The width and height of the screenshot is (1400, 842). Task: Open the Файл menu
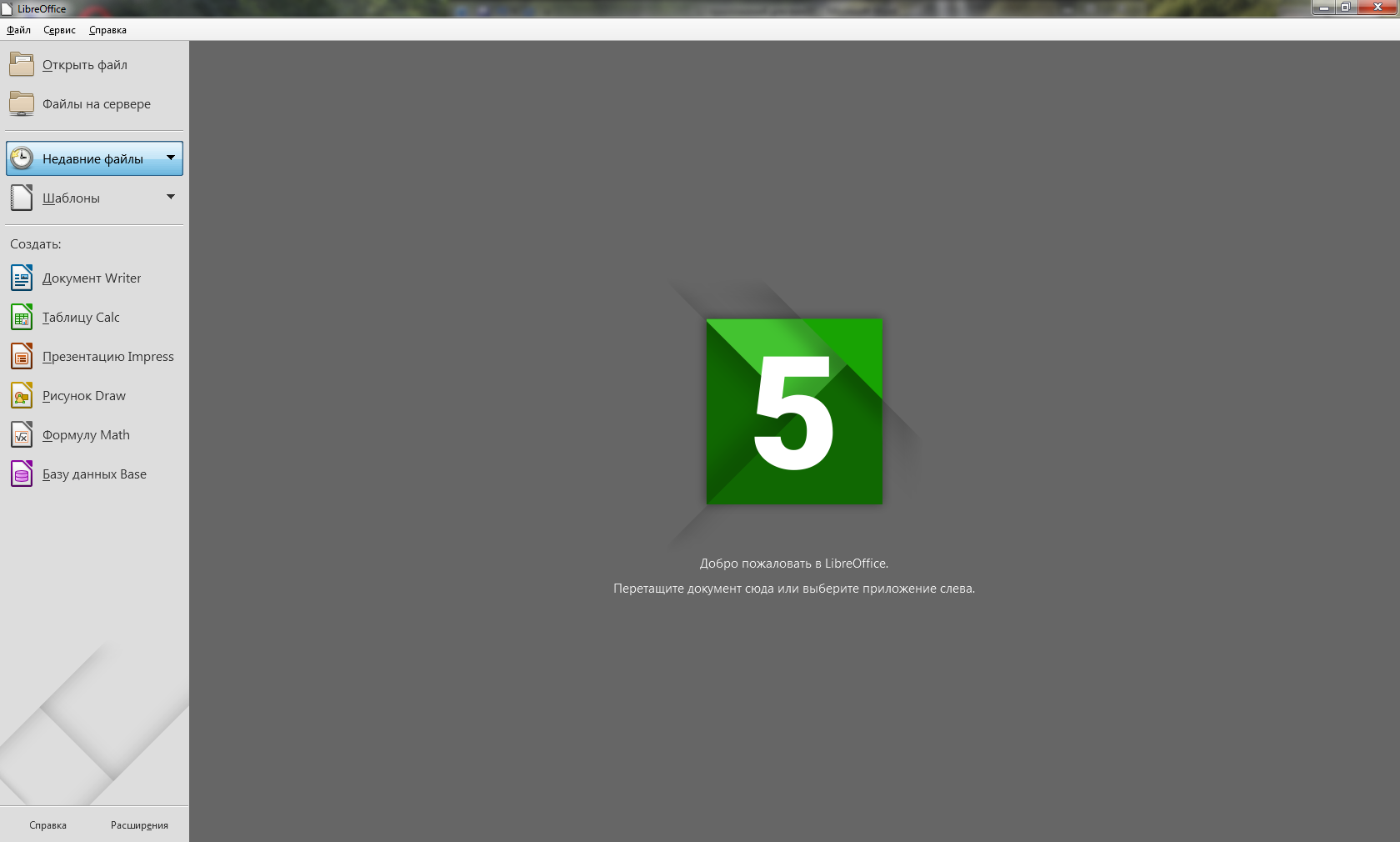[18, 30]
